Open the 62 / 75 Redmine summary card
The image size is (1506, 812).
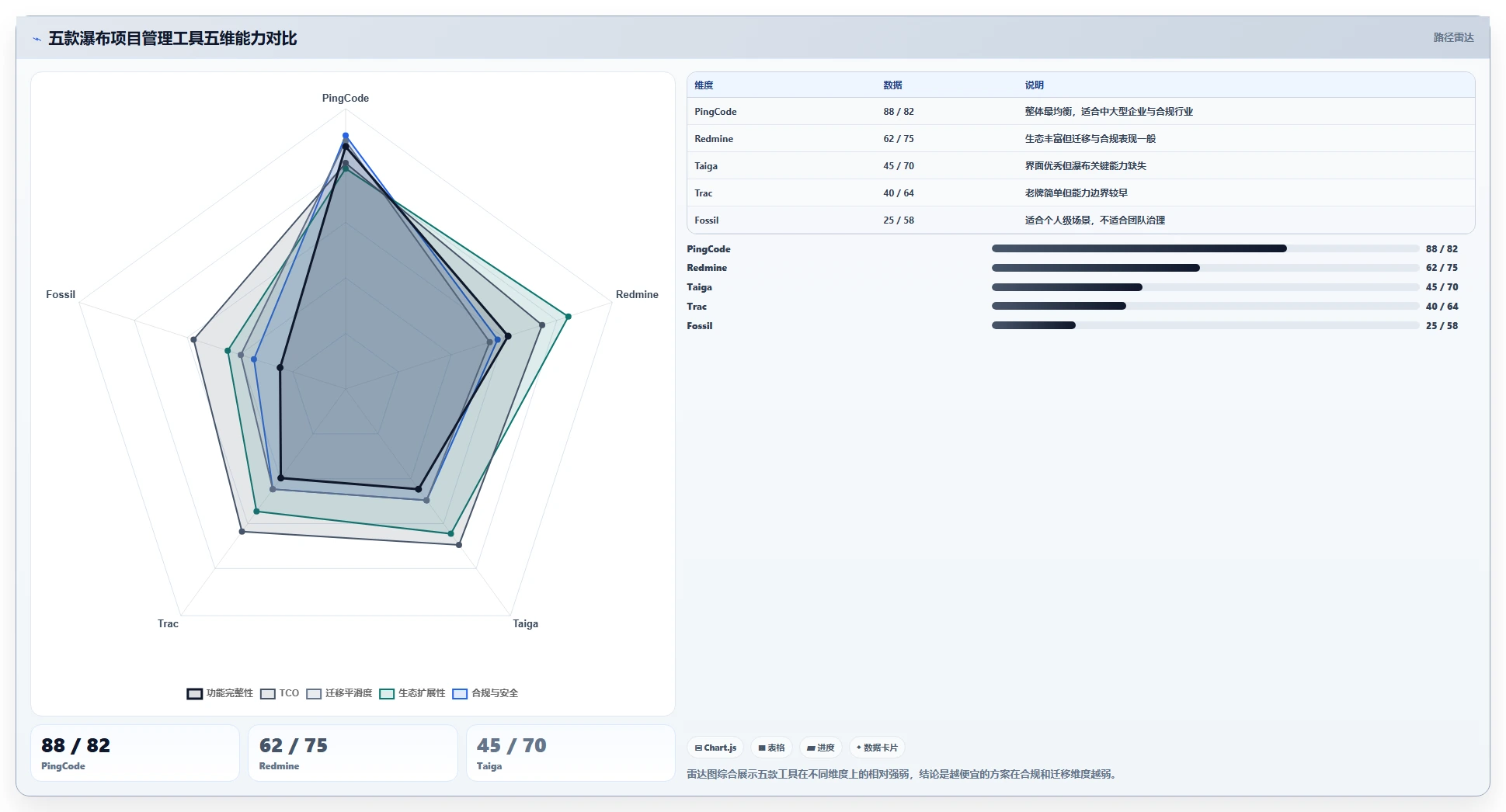353,753
